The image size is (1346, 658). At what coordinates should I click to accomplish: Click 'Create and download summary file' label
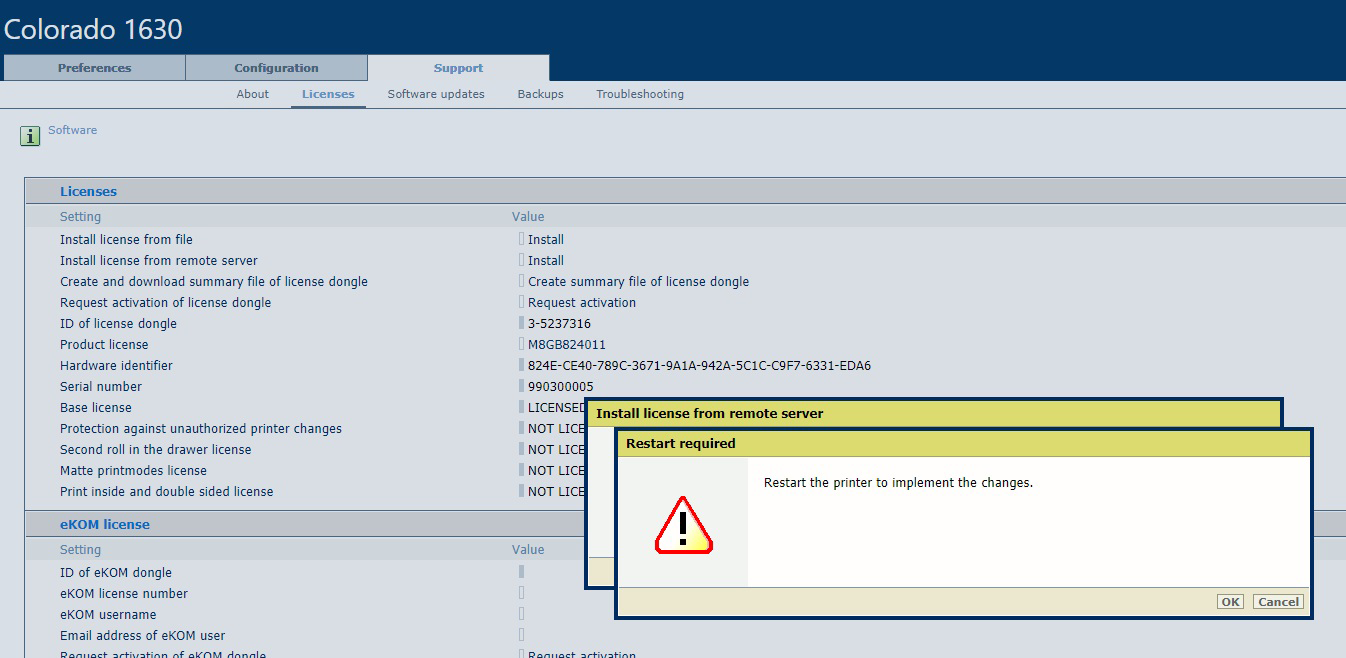pos(214,281)
